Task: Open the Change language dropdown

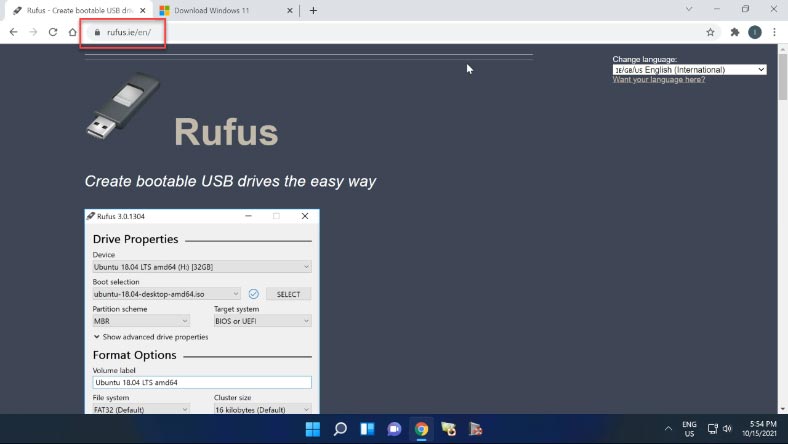Action: tap(690, 70)
